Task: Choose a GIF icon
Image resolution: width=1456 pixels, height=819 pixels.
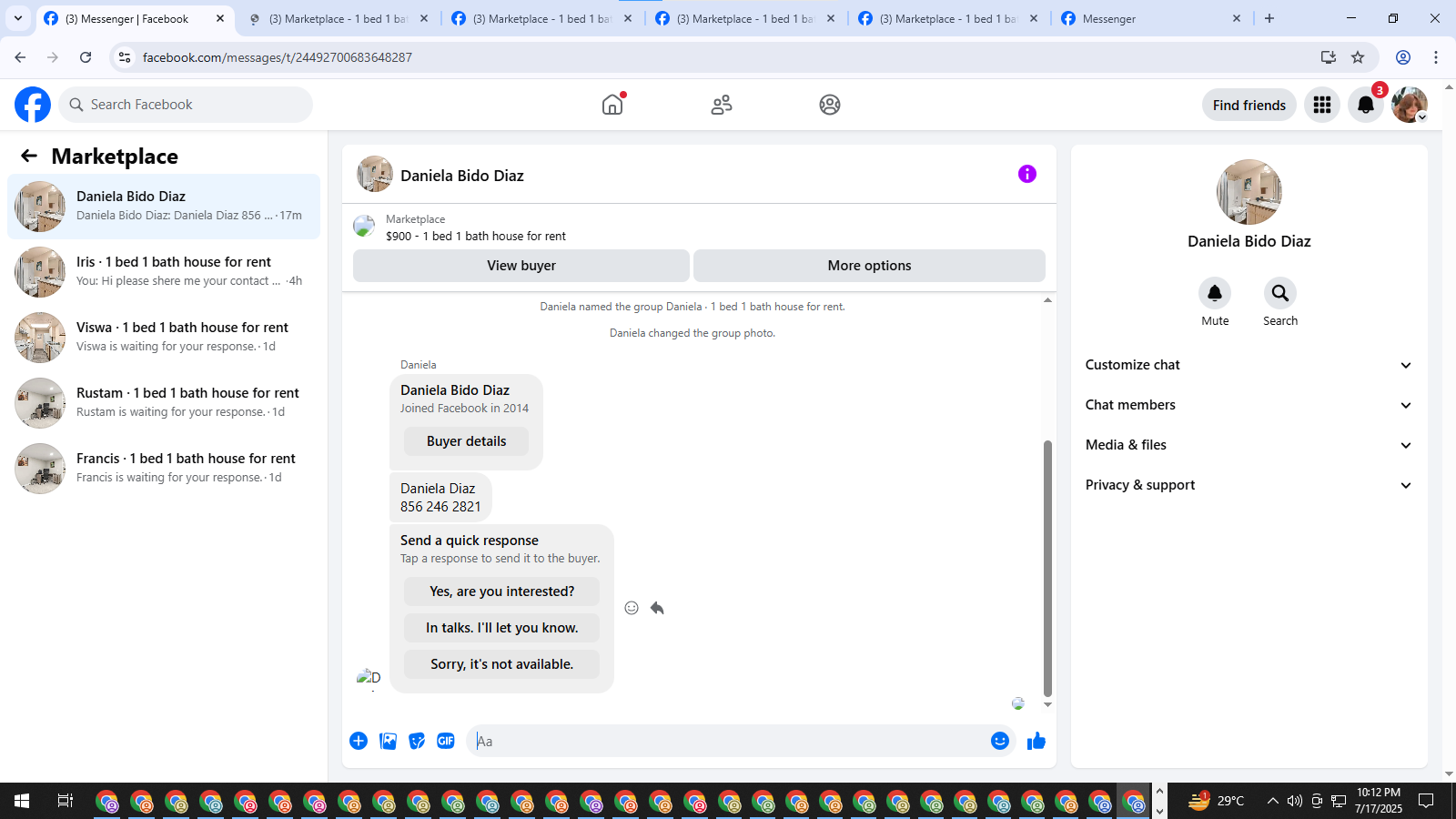Action: 446,741
